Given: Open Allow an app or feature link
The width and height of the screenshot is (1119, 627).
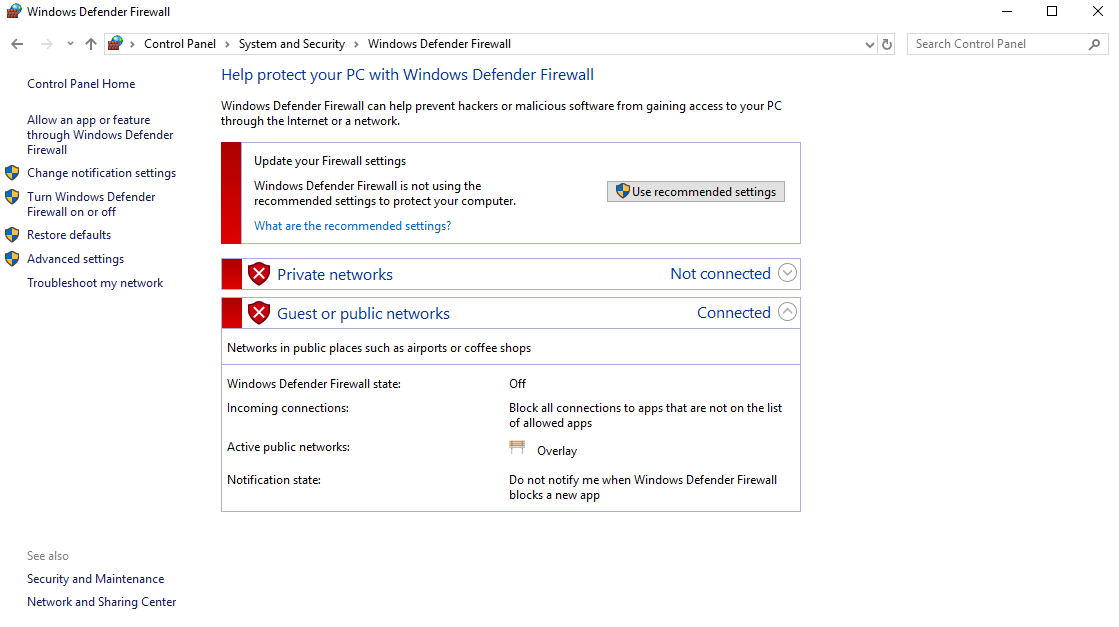Looking at the screenshot, I should pyautogui.click(x=100, y=135).
